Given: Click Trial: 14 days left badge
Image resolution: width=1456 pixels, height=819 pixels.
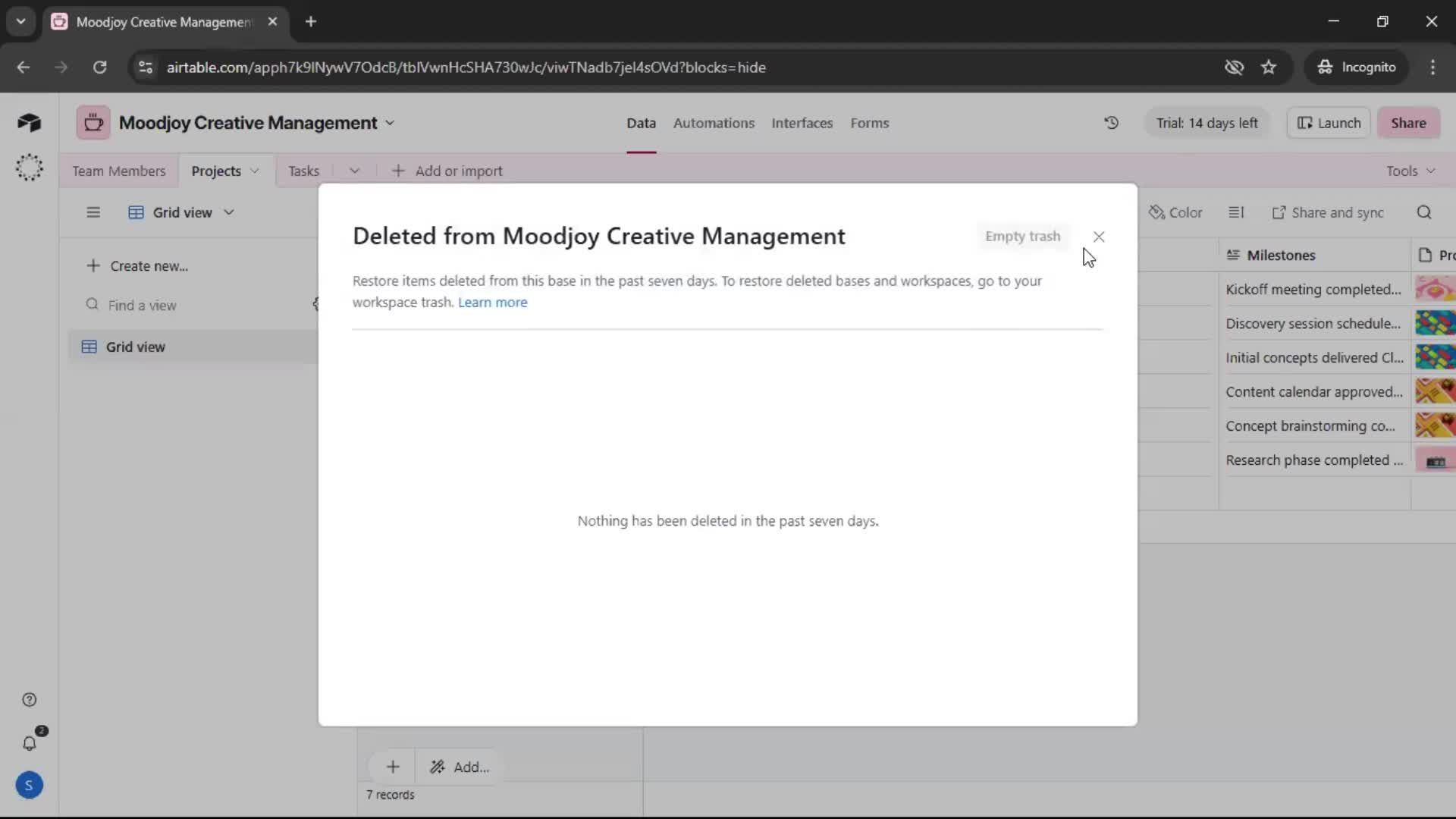Looking at the screenshot, I should click(x=1207, y=123).
